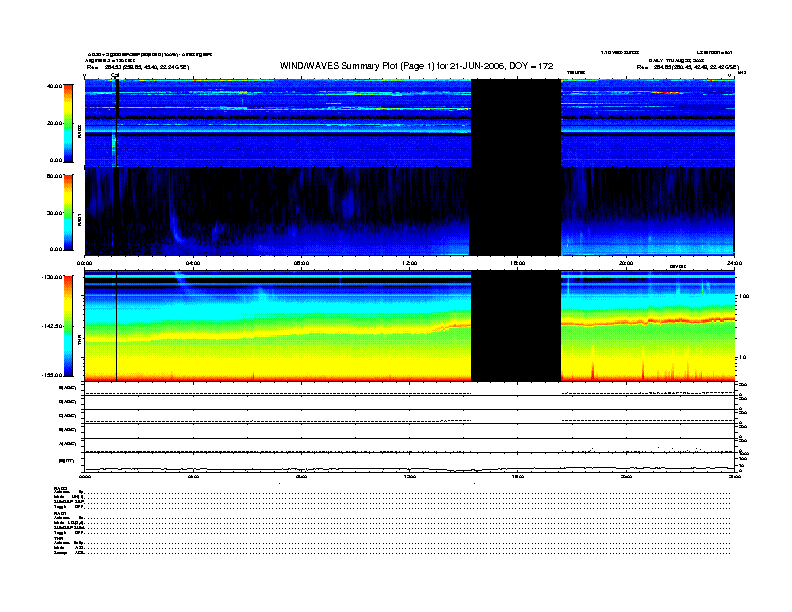
Task: Click the 60.00 value on RAD1 scale
Action: click(x=54, y=176)
